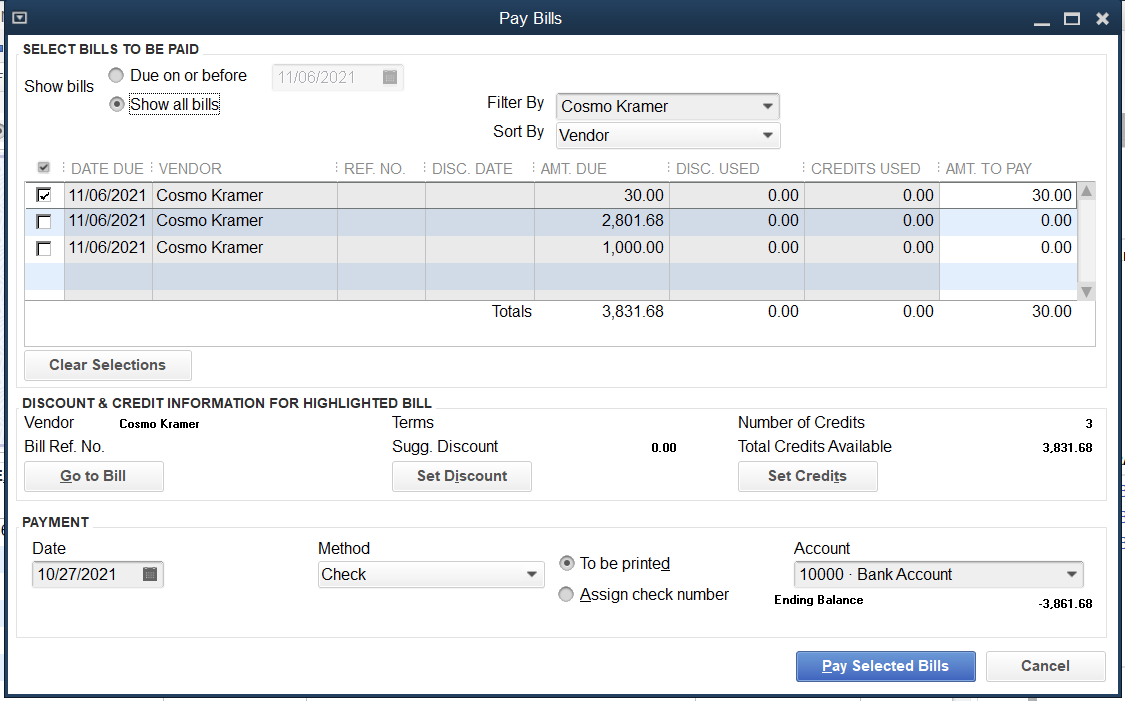1125x701 pixels.
Task: Close the Pay Bills window
Action: 1103,19
